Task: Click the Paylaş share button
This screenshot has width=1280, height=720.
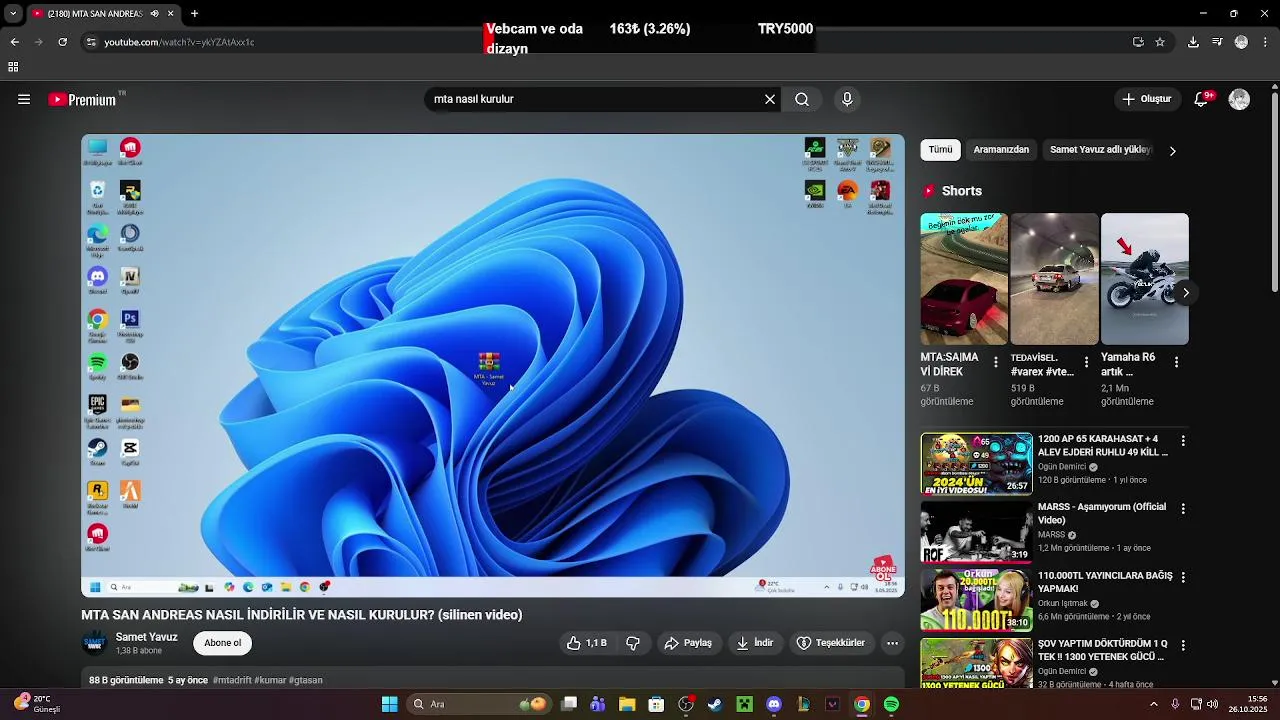Action: pyautogui.click(x=688, y=643)
